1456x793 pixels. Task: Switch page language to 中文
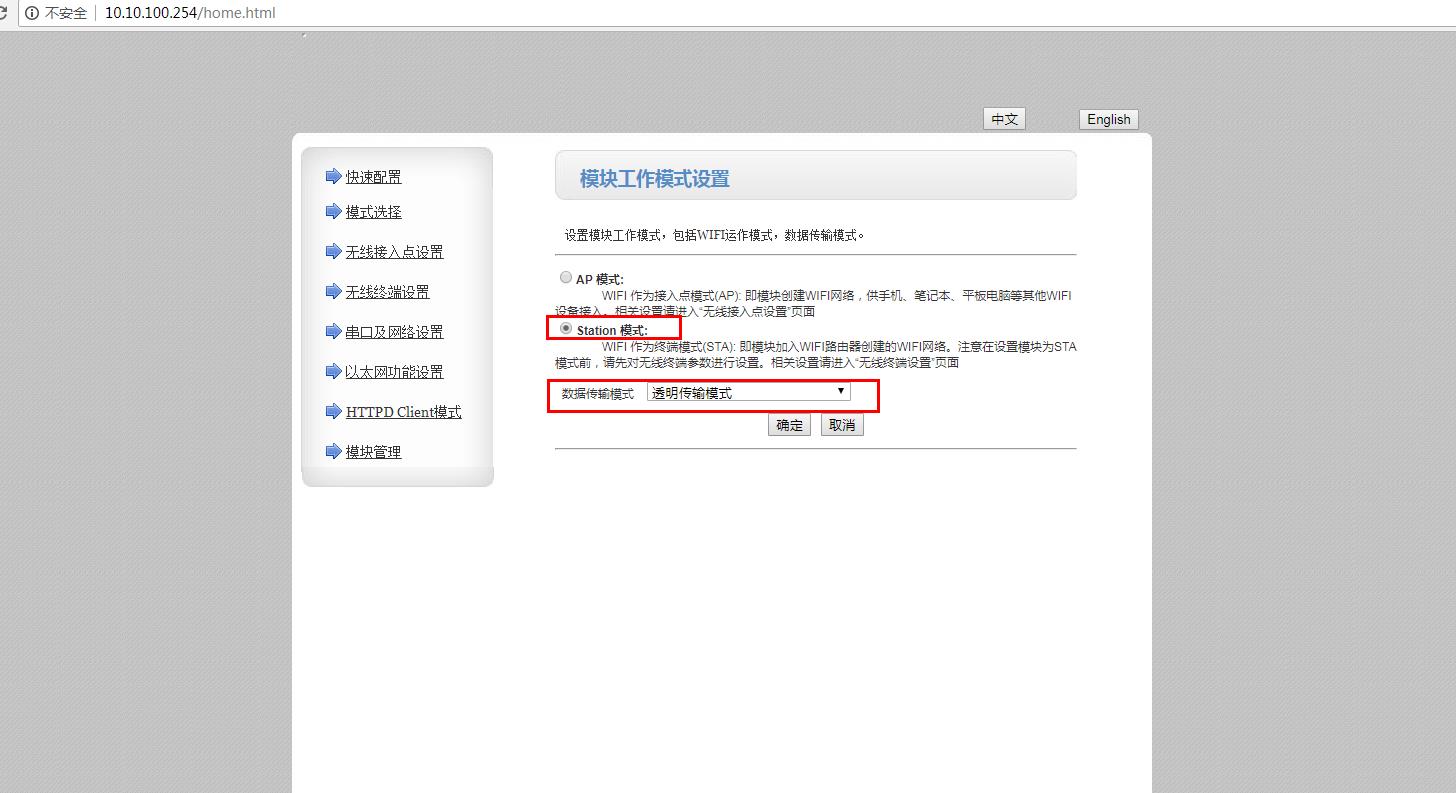pos(1004,119)
